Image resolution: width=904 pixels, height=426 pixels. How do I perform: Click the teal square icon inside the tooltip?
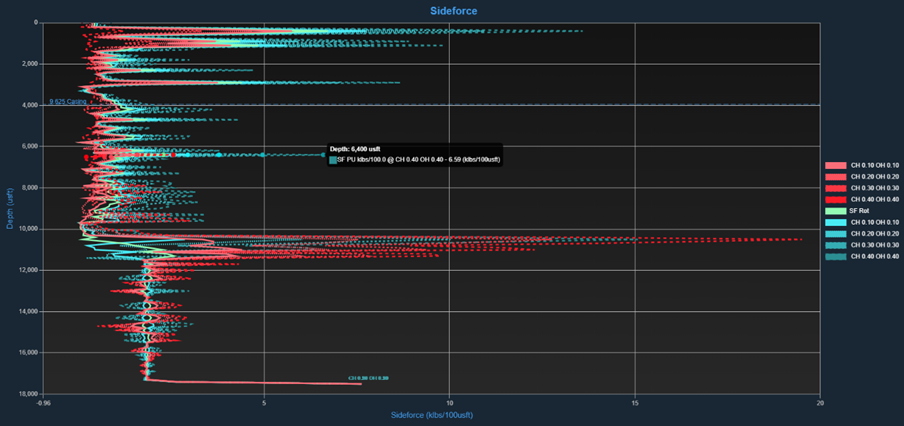[333, 158]
